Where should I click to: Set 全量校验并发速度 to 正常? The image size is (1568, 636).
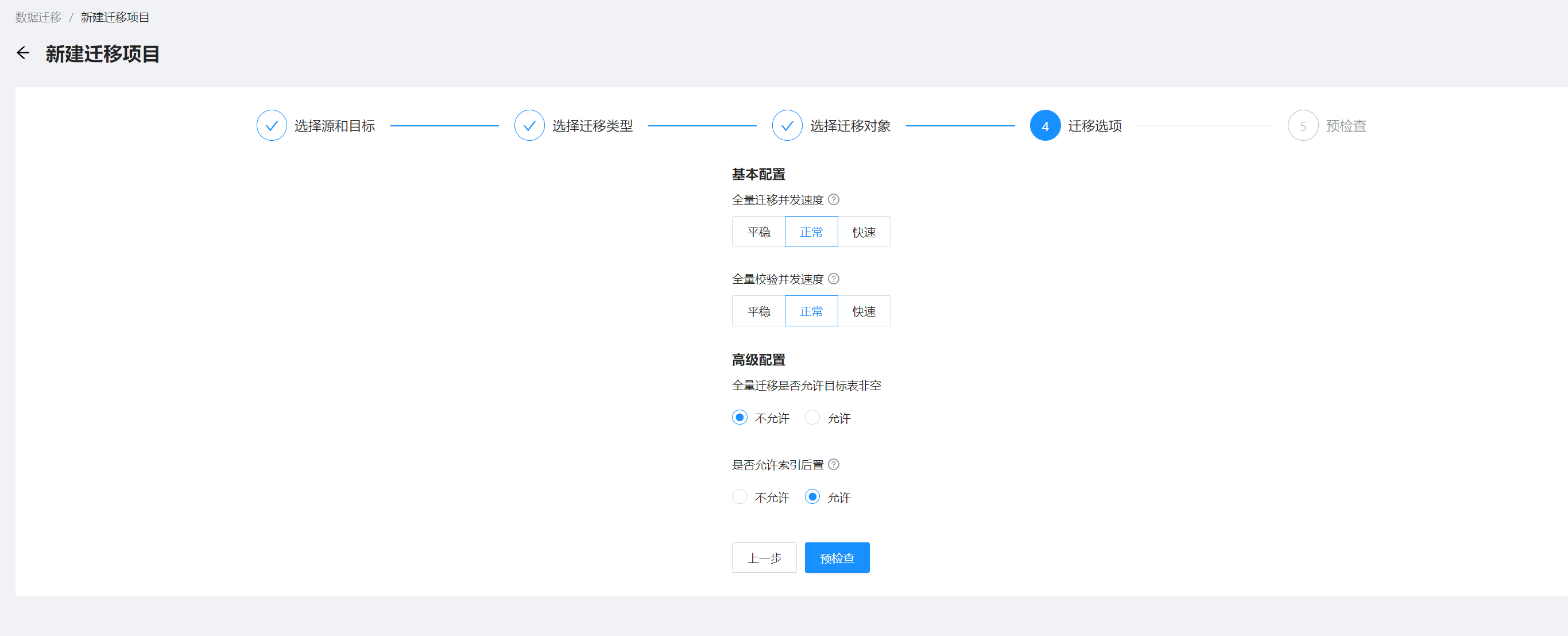(x=811, y=311)
